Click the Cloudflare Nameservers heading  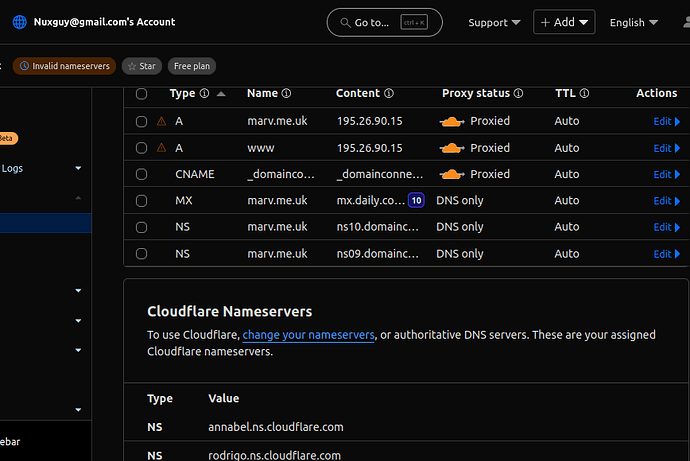click(230, 311)
